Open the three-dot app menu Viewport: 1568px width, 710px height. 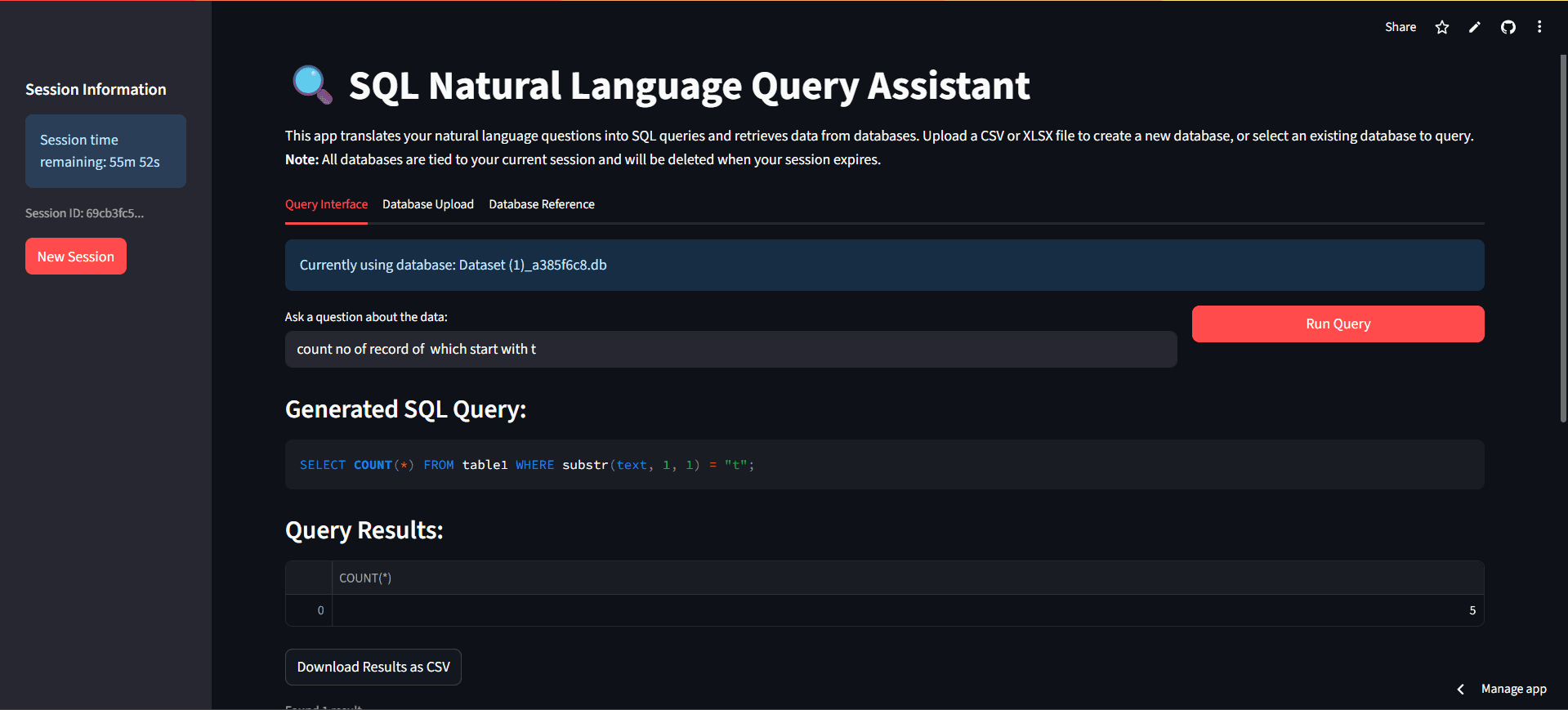click(x=1539, y=27)
